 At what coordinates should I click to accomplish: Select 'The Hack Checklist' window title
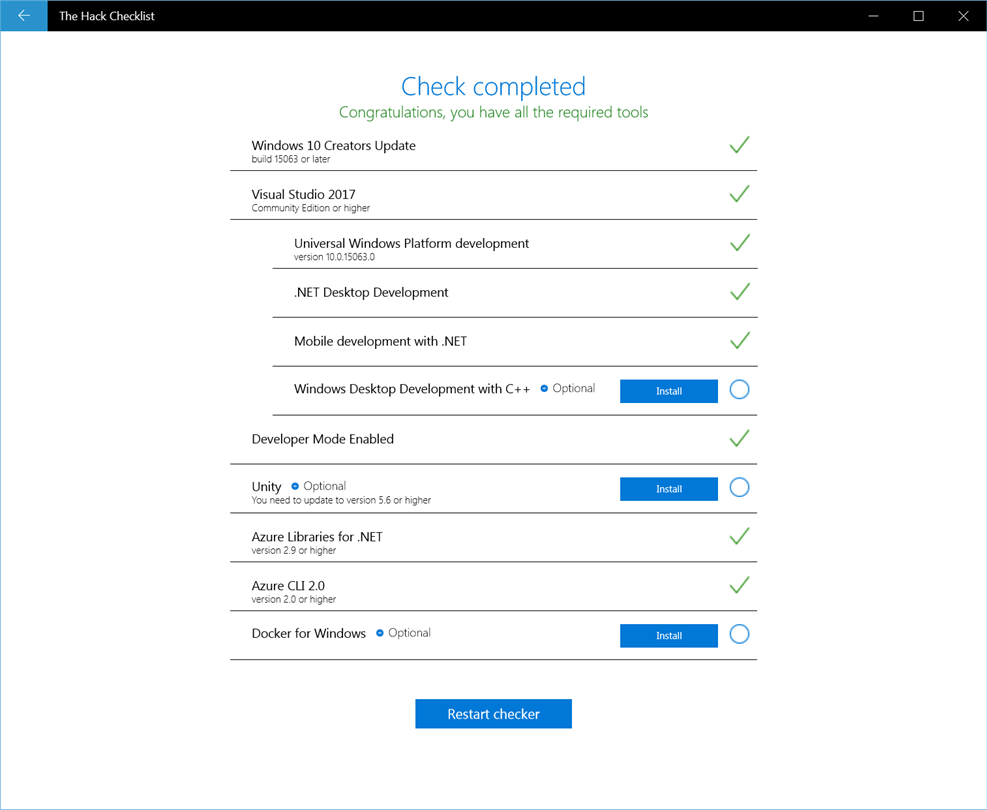106,16
